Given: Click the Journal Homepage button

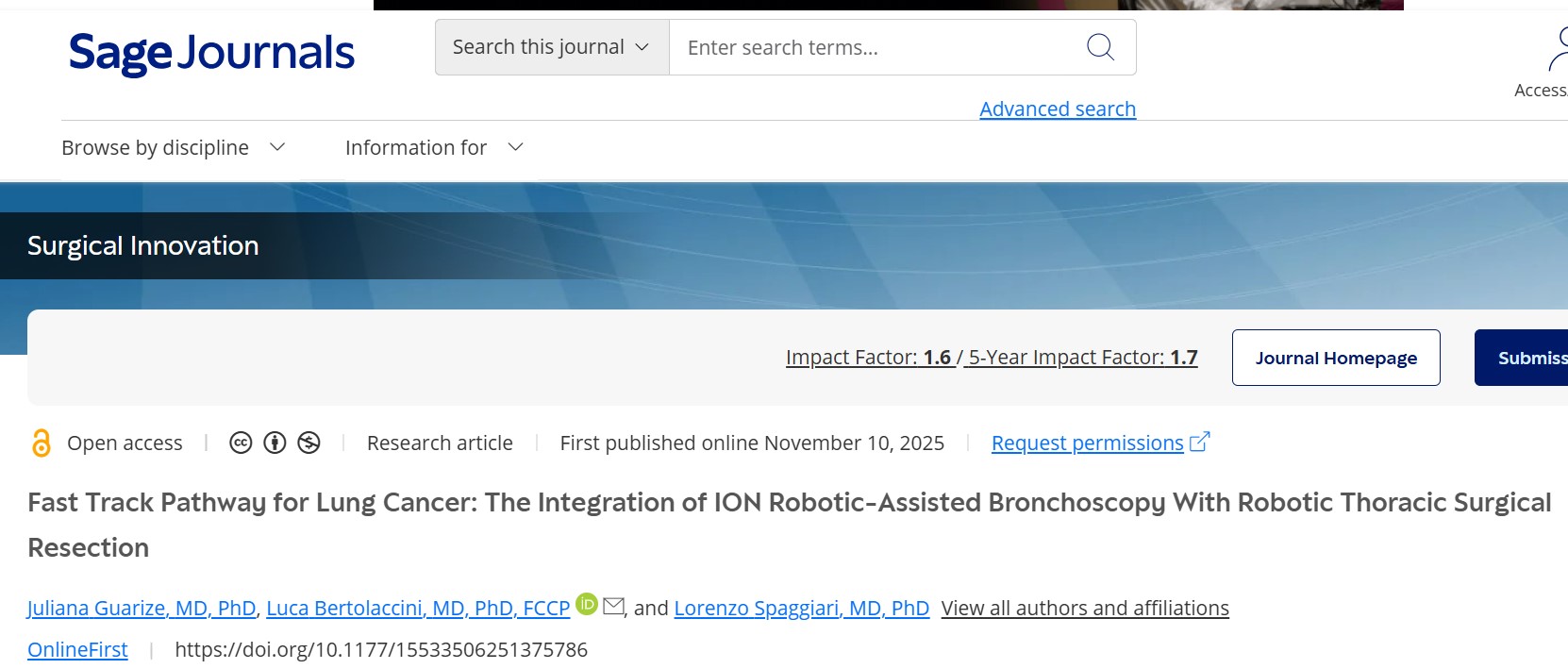Looking at the screenshot, I should coord(1336,358).
